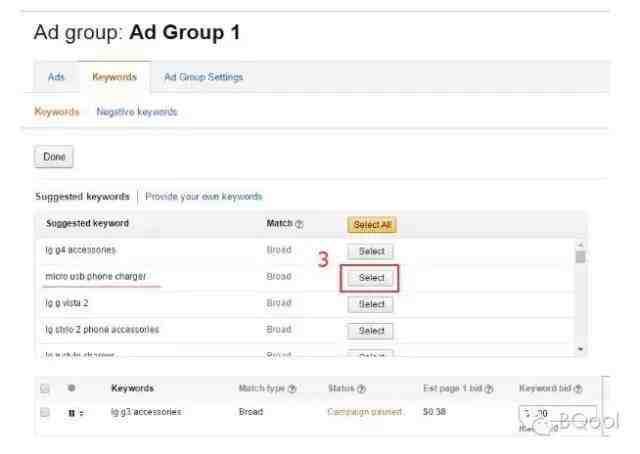Click the lg g4 accessories keyword text

pos(80,250)
